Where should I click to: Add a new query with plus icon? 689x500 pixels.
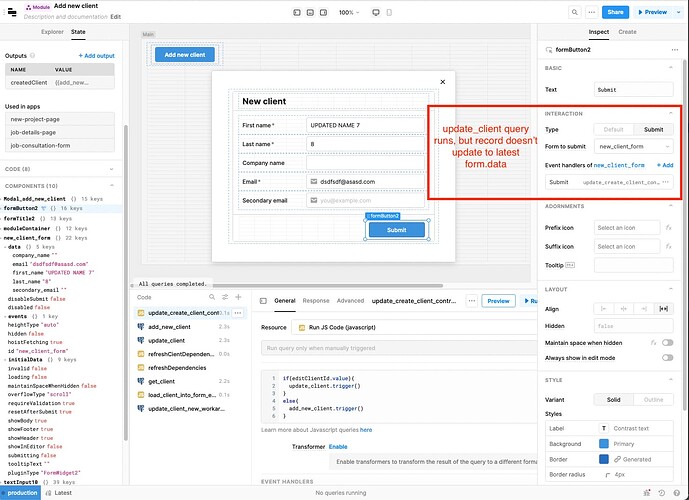pos(238,297)
